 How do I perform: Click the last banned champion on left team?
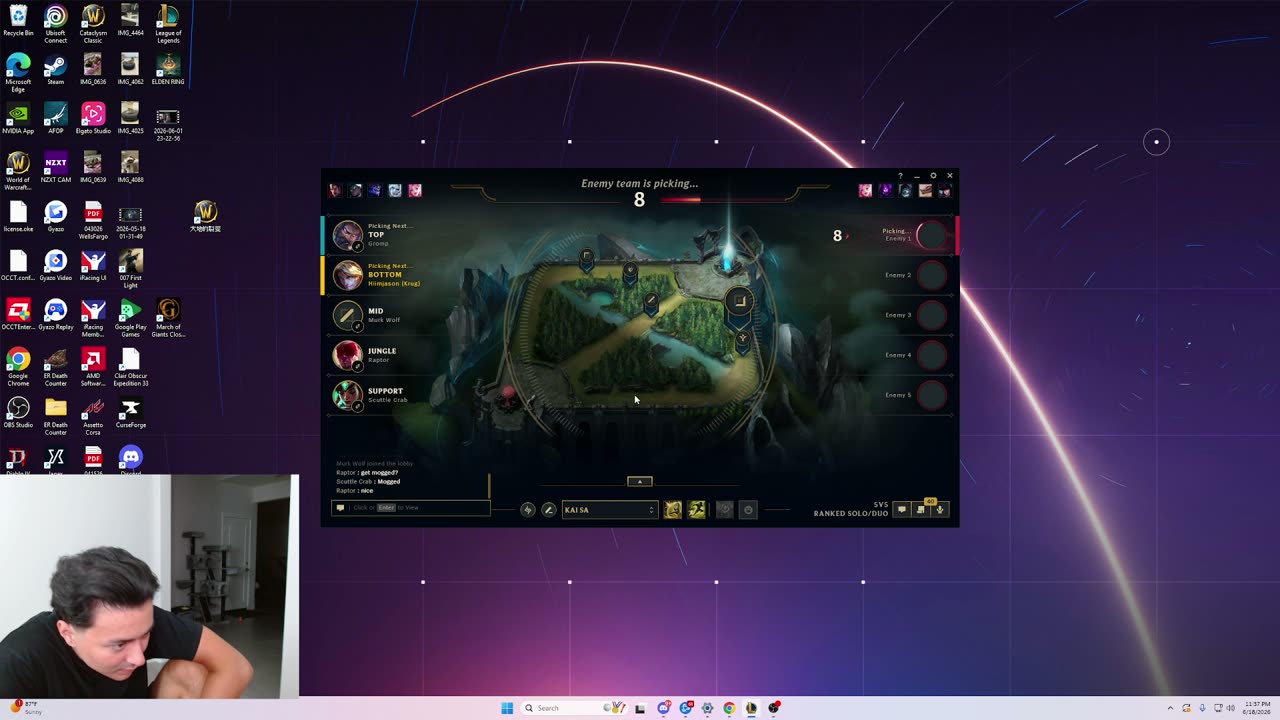coord(415,190)
